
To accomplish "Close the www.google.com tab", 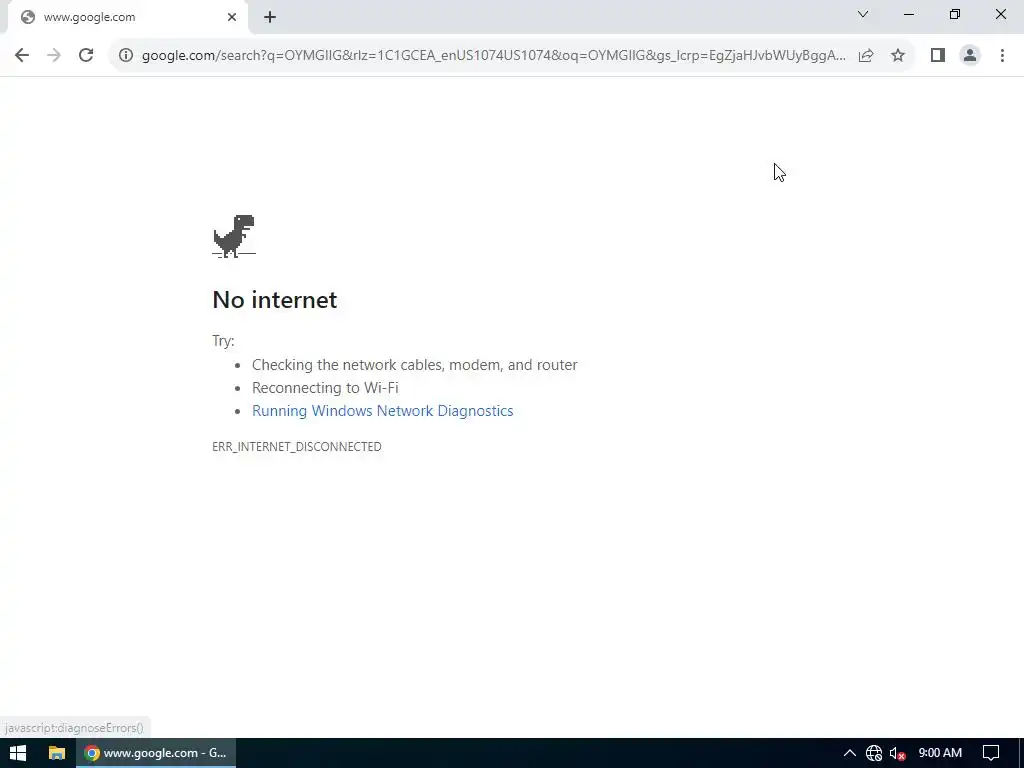I will tap(232, 18).
